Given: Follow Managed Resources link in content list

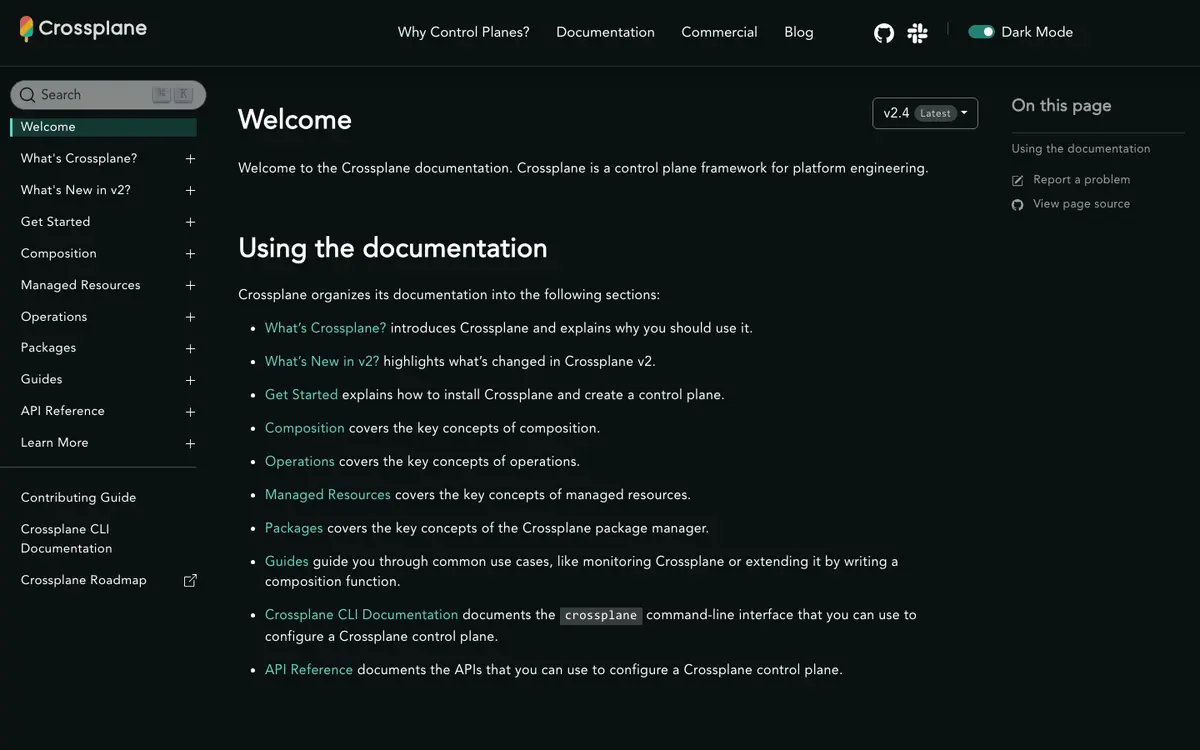Looking at the screenshot, I should (x=328, y=495).
